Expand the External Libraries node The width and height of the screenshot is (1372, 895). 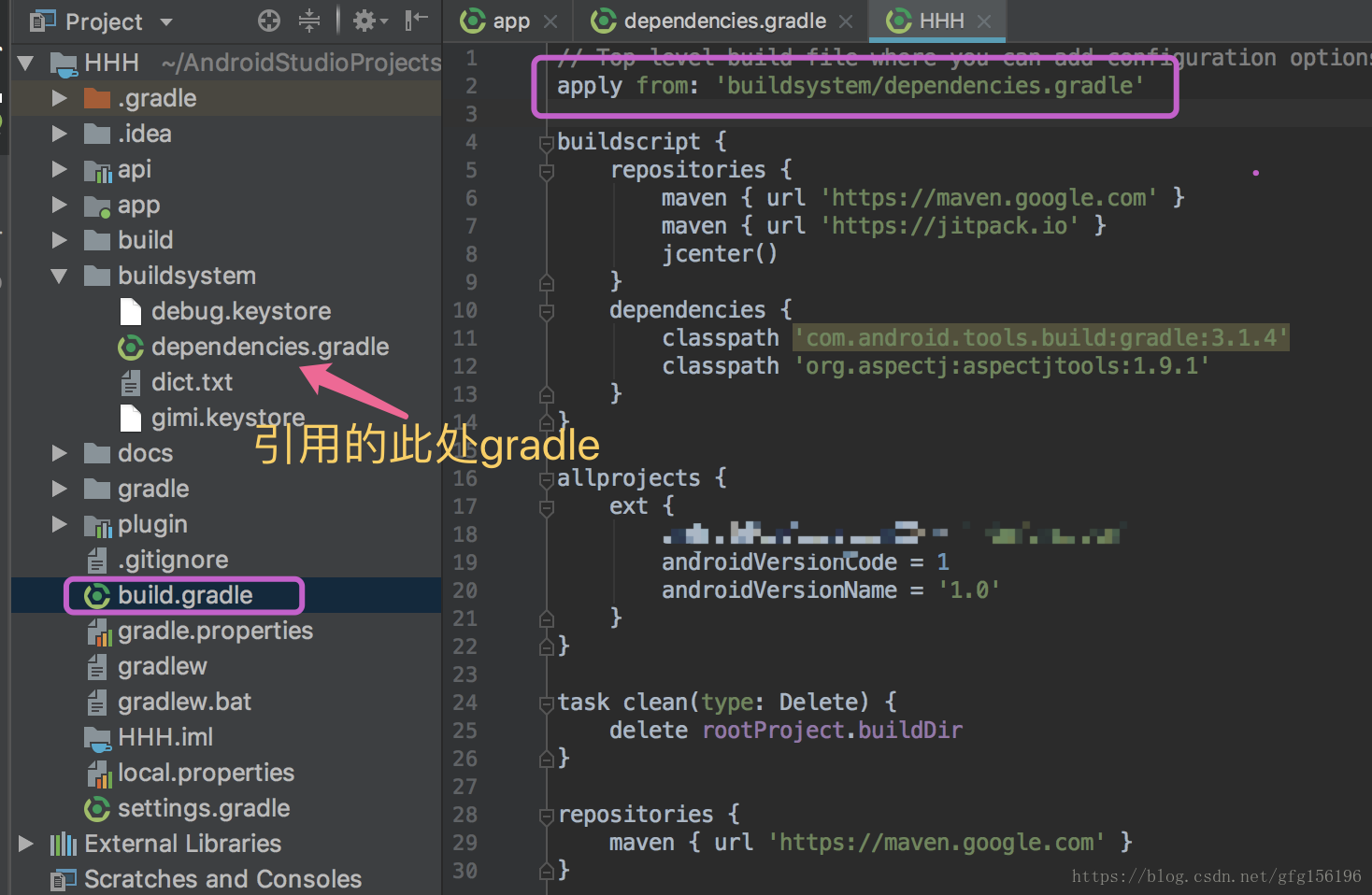25,844
